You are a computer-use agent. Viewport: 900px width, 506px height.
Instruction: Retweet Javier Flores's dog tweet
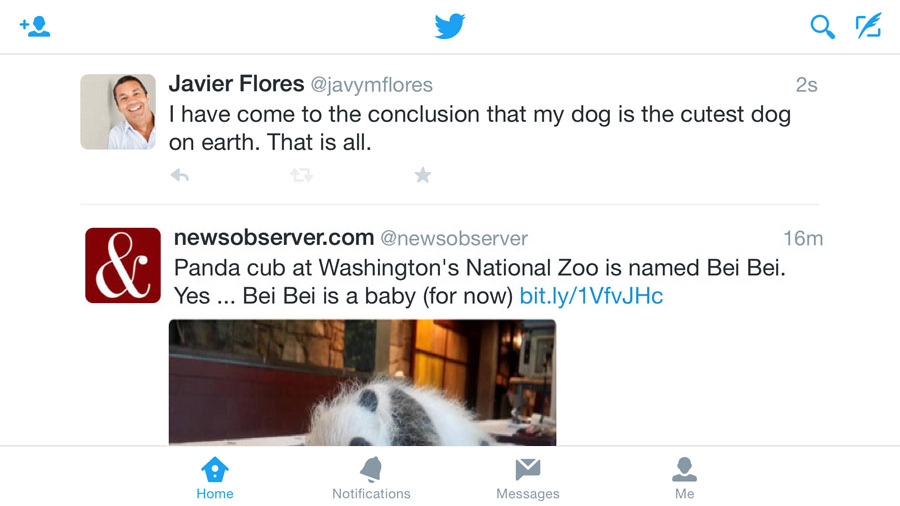[x=301, y=176]
